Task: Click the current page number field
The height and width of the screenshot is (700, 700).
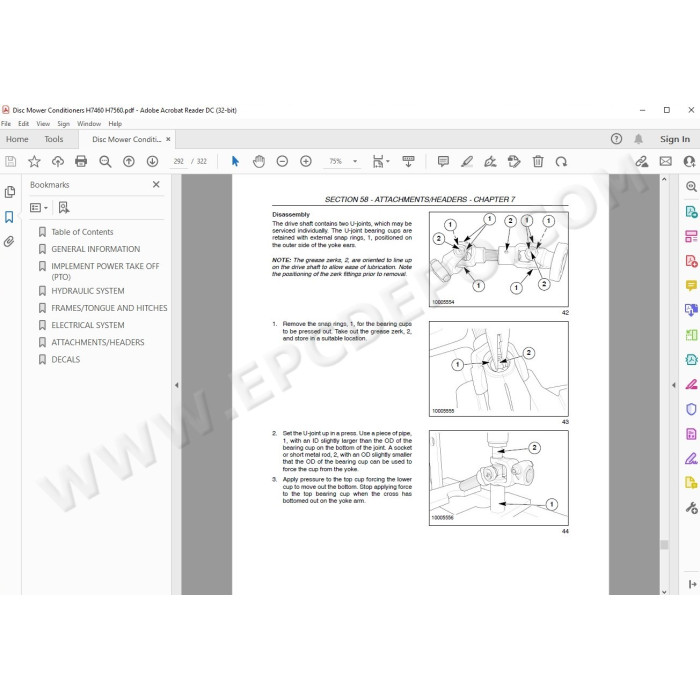Action: 179,161
